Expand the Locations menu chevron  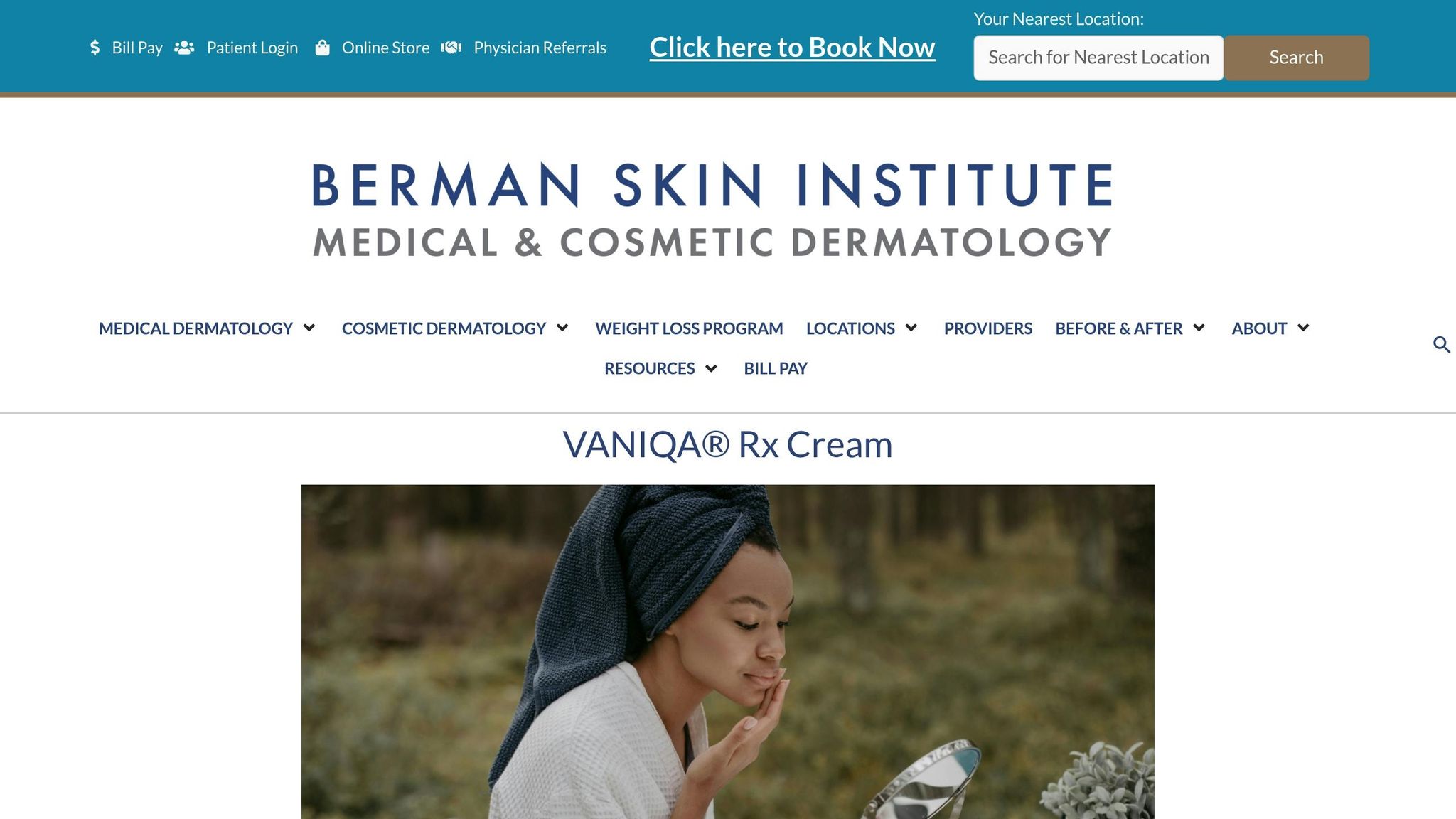[911, 328]
